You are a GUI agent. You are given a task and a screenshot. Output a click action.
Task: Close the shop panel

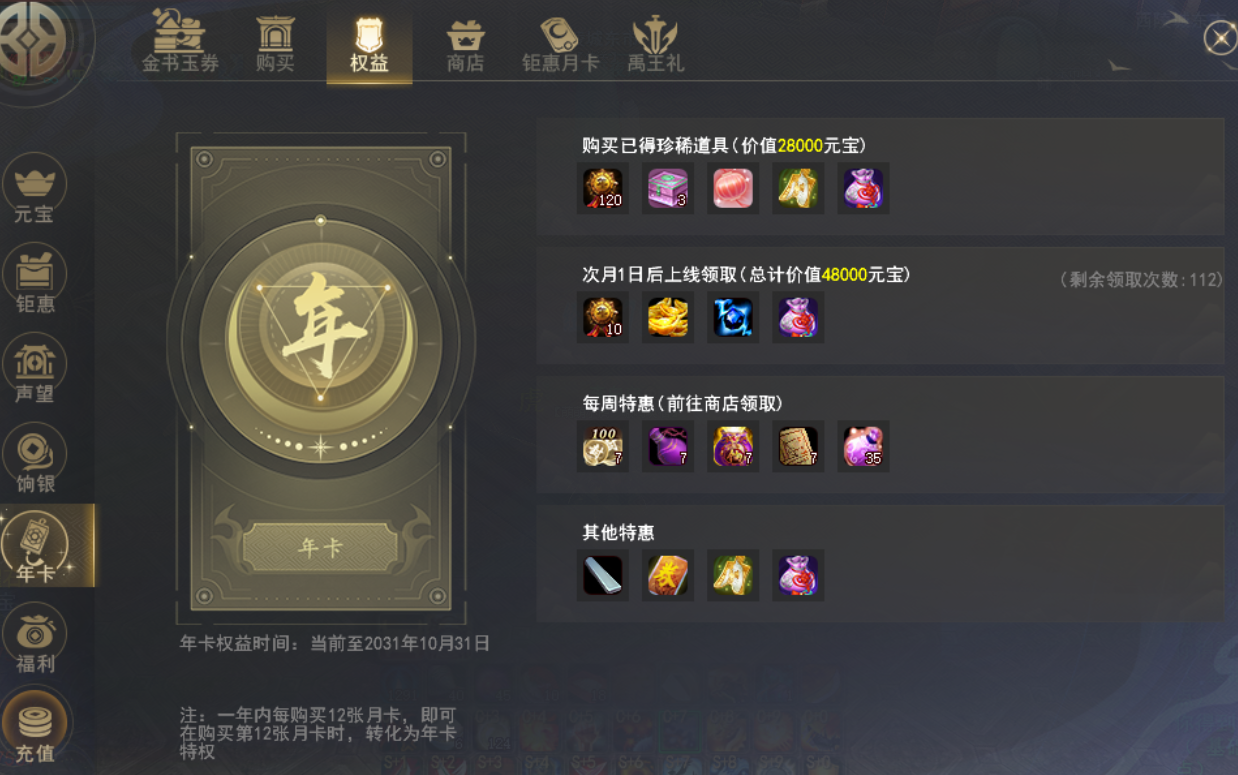[x=1220, y=38]
